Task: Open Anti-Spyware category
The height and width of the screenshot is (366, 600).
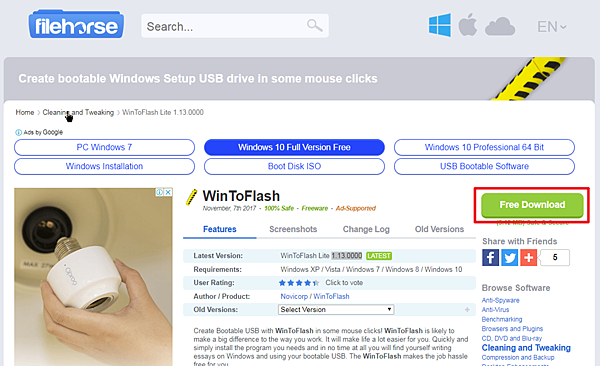Action: click(x=501, y=300)
